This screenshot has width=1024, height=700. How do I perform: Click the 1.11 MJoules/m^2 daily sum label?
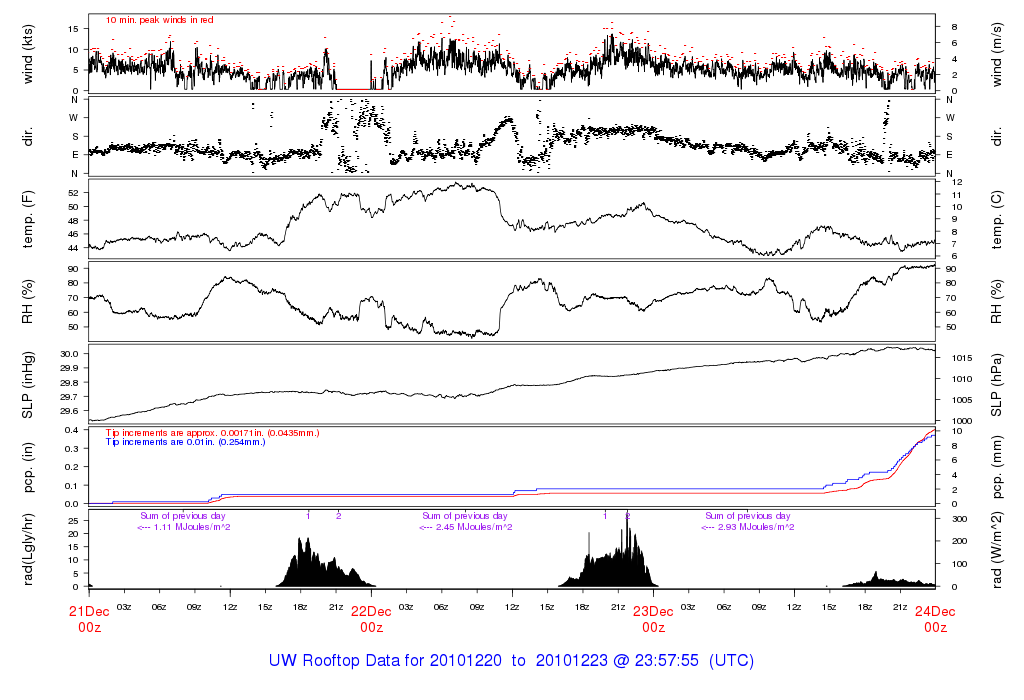(184, 527)
